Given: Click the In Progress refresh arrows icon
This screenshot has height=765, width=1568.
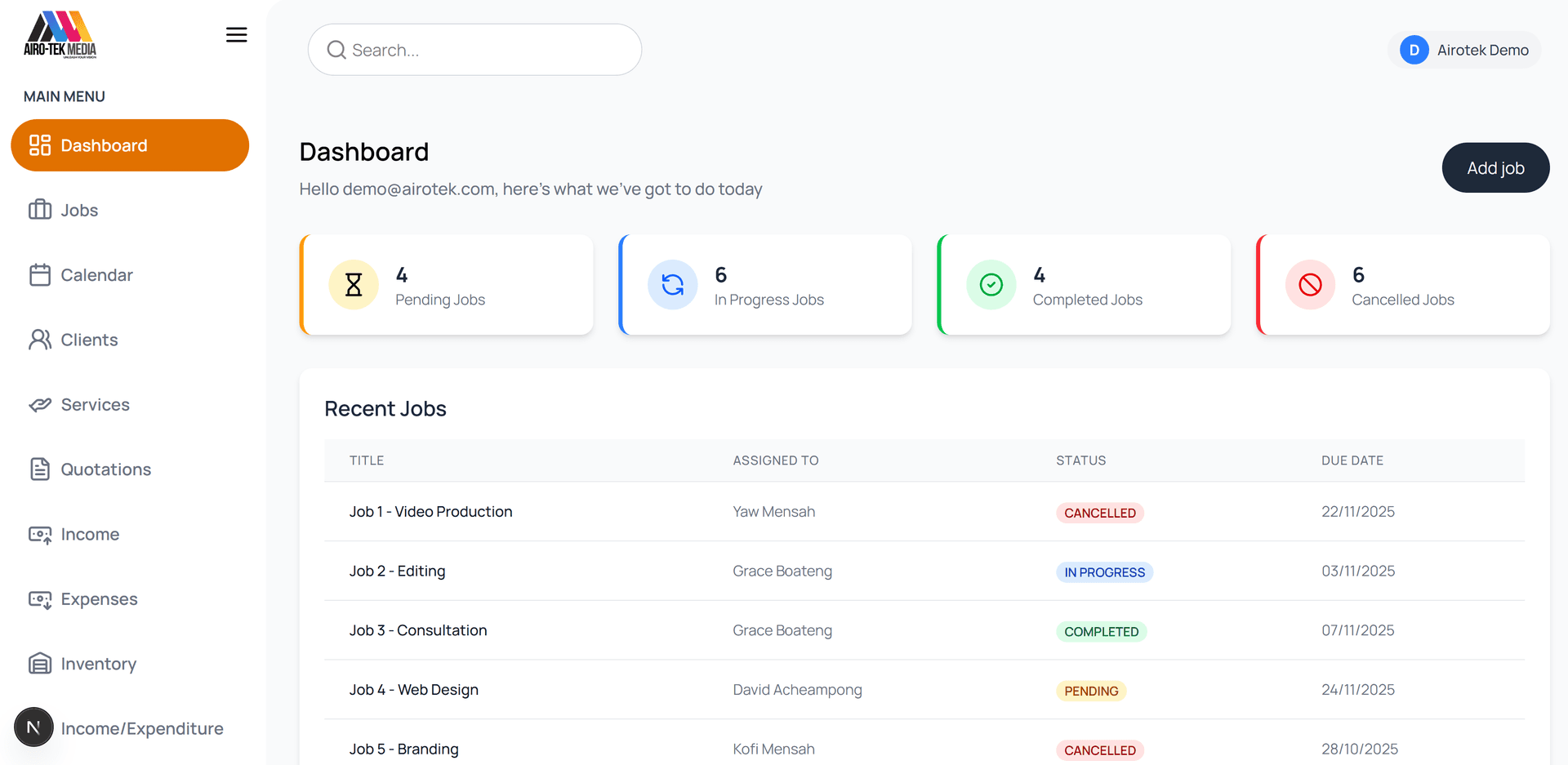Looking at the screenshot, I should point(672,285).
